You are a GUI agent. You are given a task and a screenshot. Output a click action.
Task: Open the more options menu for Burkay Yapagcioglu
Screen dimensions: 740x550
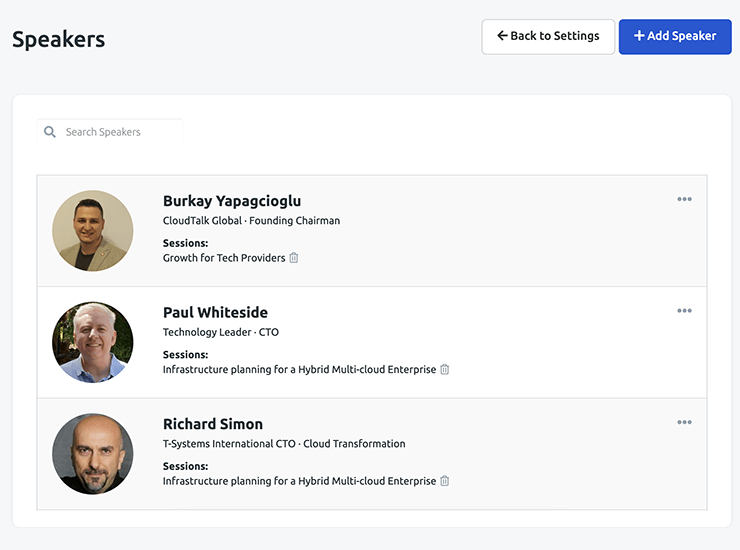(x=684, y=199)
